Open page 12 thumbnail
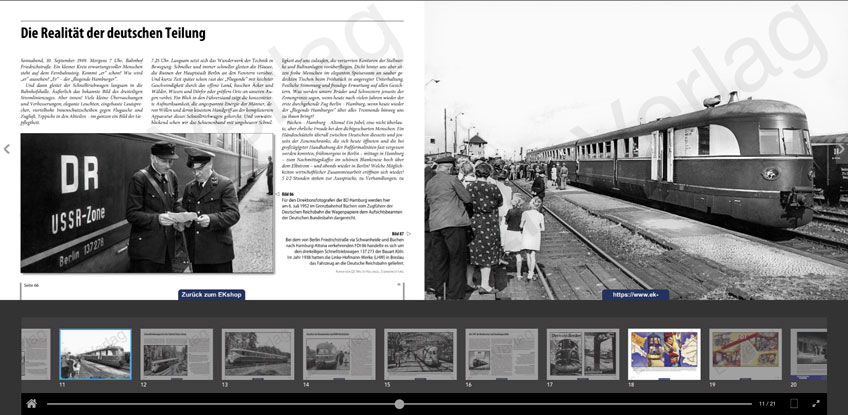The image size is (848, 415). (176, 354)
